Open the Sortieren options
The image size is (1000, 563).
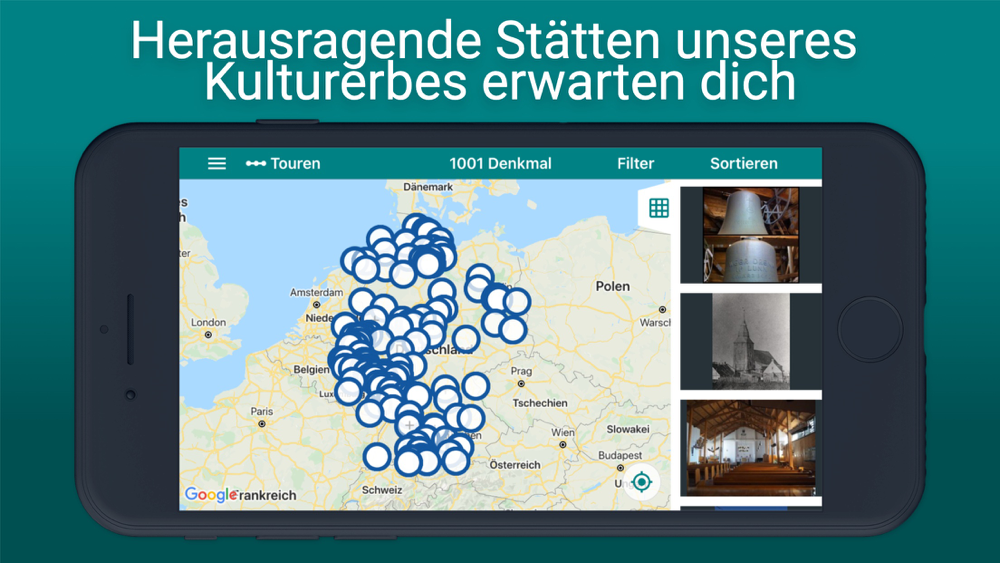point(744,163)
